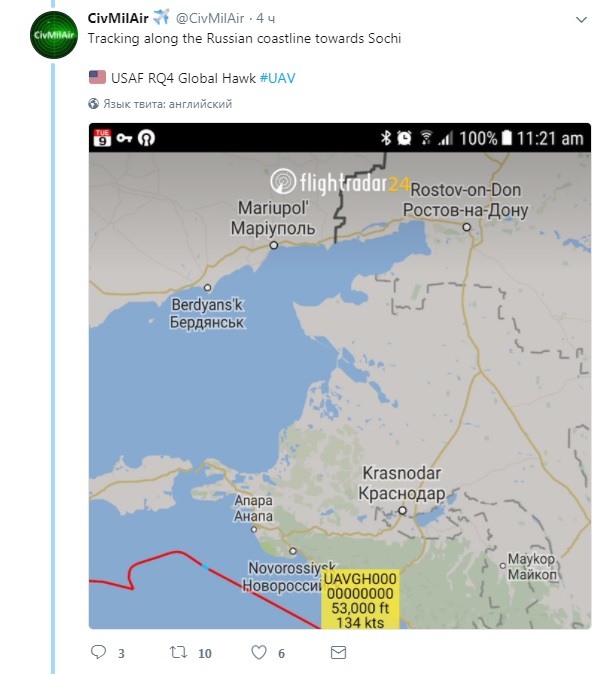Open direct message envelope icon
612x674 pixels.
coord(338,653)
